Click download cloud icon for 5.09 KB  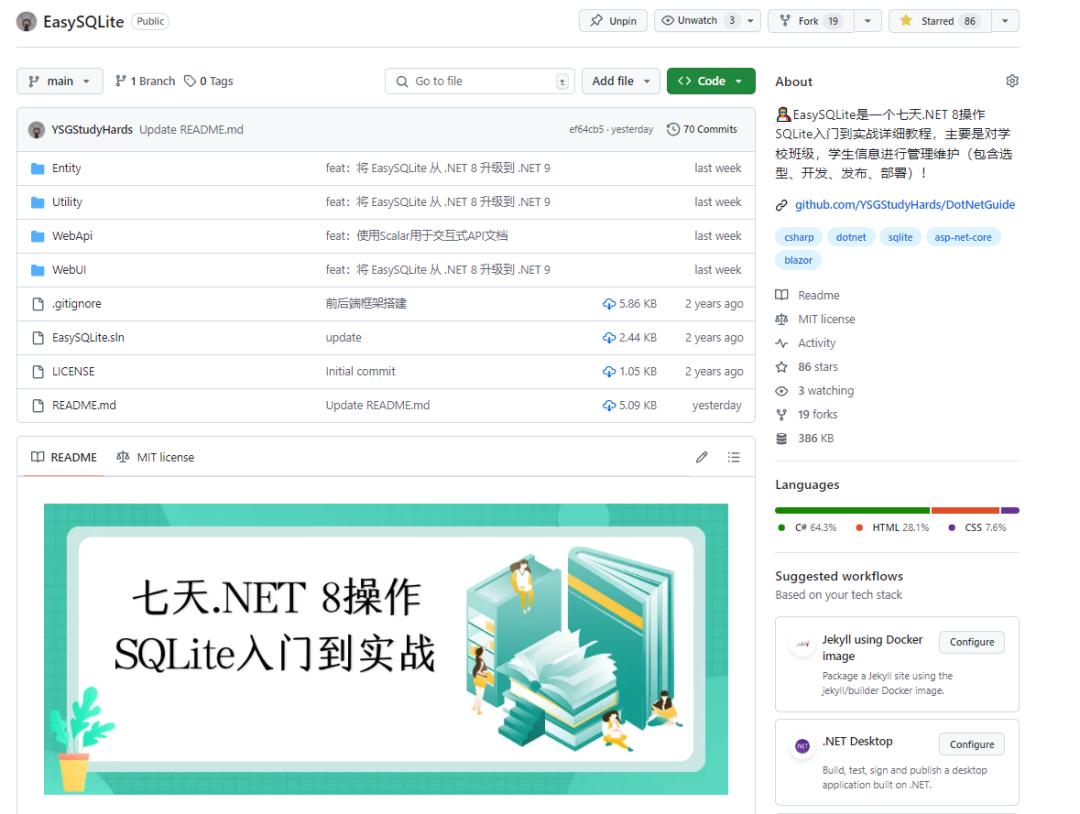point(609,405)
